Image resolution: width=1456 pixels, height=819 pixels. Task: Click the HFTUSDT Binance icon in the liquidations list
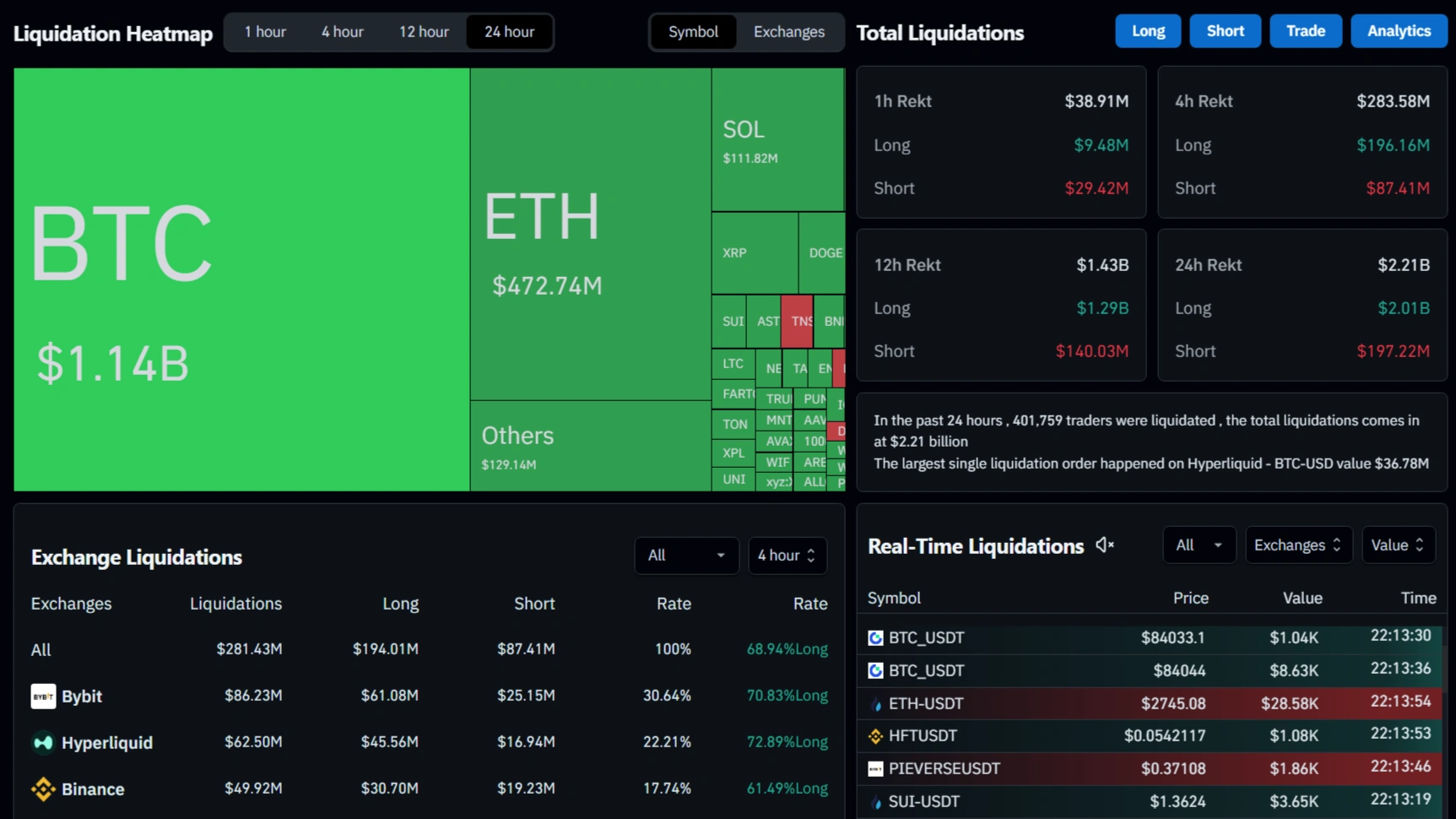[875, 736]
